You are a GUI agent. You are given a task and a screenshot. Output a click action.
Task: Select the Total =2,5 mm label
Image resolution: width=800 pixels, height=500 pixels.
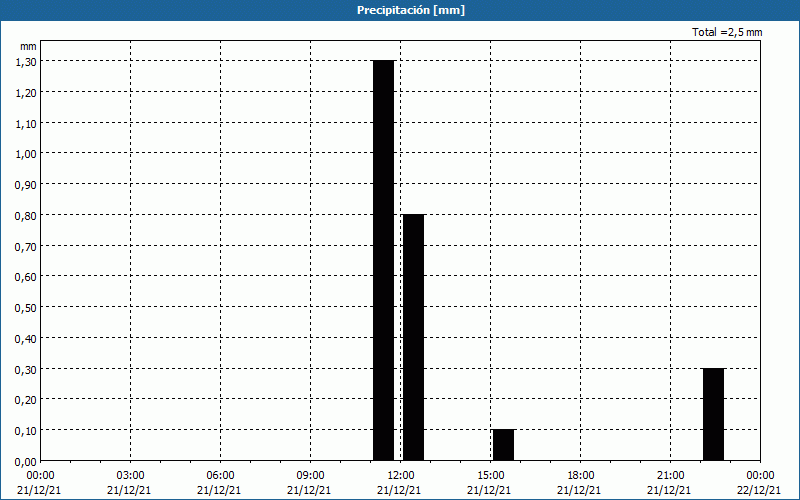tap(727, 32)
